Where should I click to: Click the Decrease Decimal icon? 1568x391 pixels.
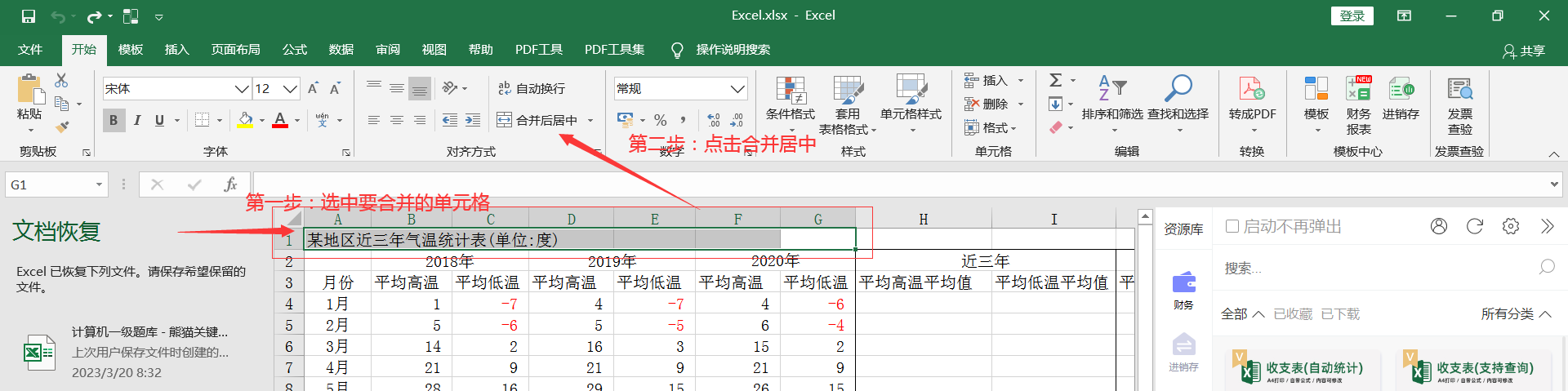point(737,120)
